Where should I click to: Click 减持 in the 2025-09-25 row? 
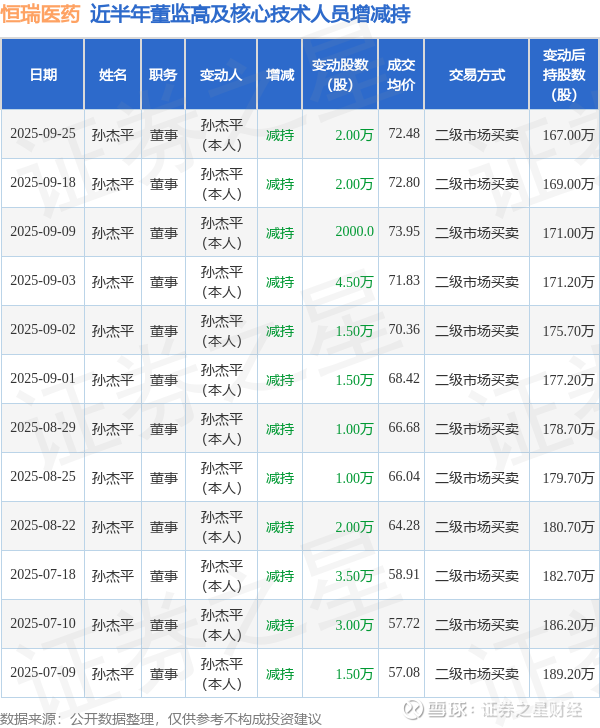click(280, 135)
